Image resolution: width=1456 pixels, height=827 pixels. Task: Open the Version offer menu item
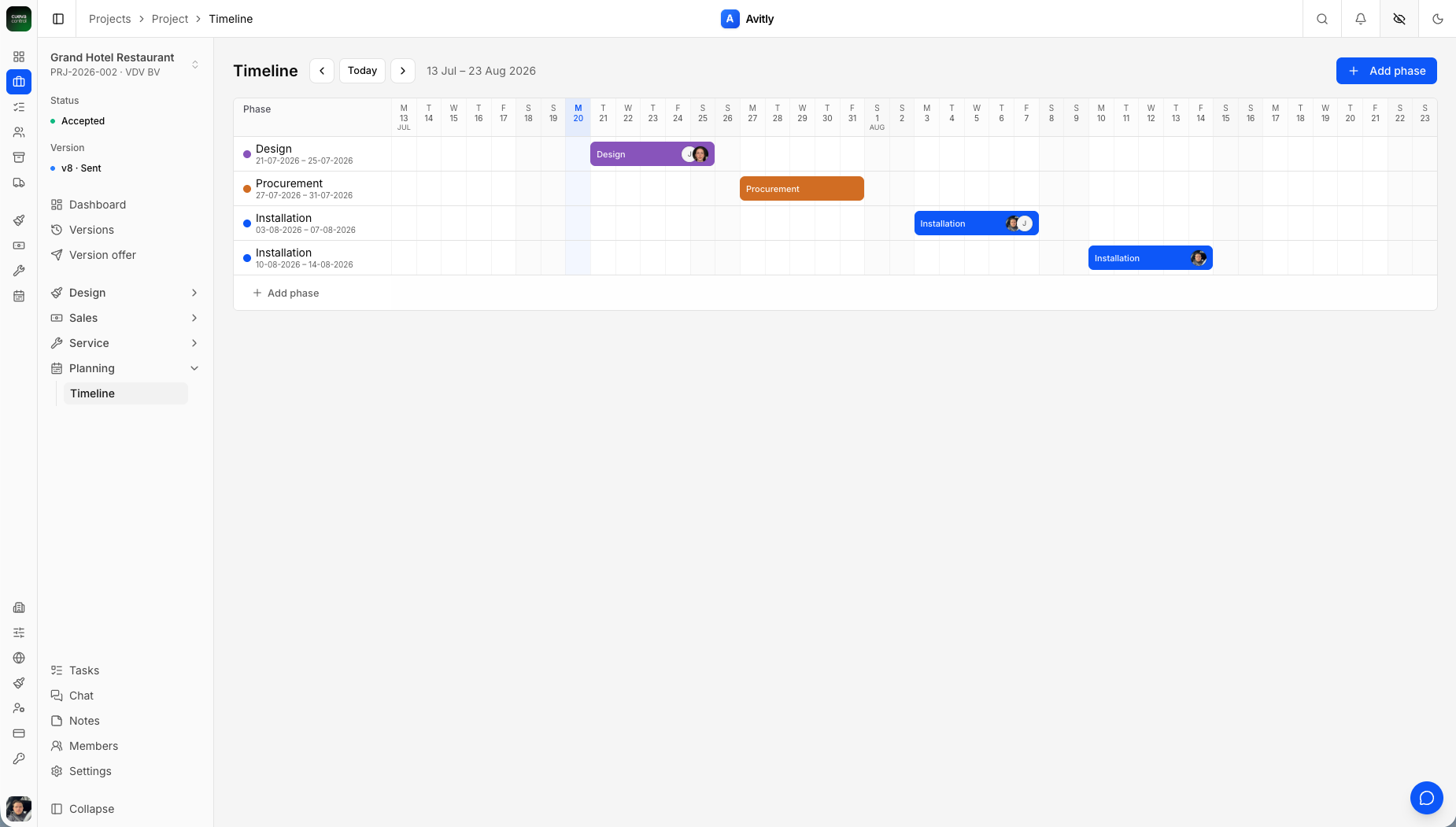pos(125,255)
